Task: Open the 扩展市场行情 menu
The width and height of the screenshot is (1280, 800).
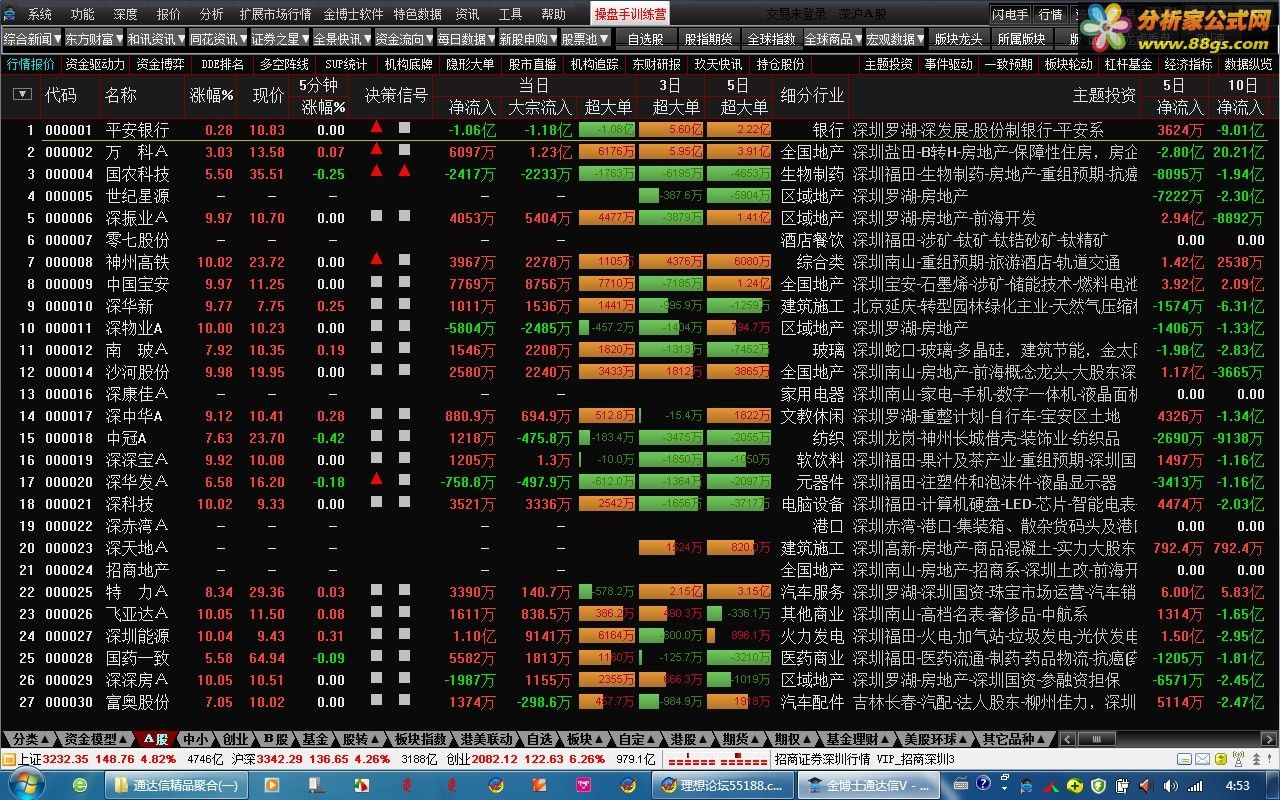Action: click(x=275, y=14)
